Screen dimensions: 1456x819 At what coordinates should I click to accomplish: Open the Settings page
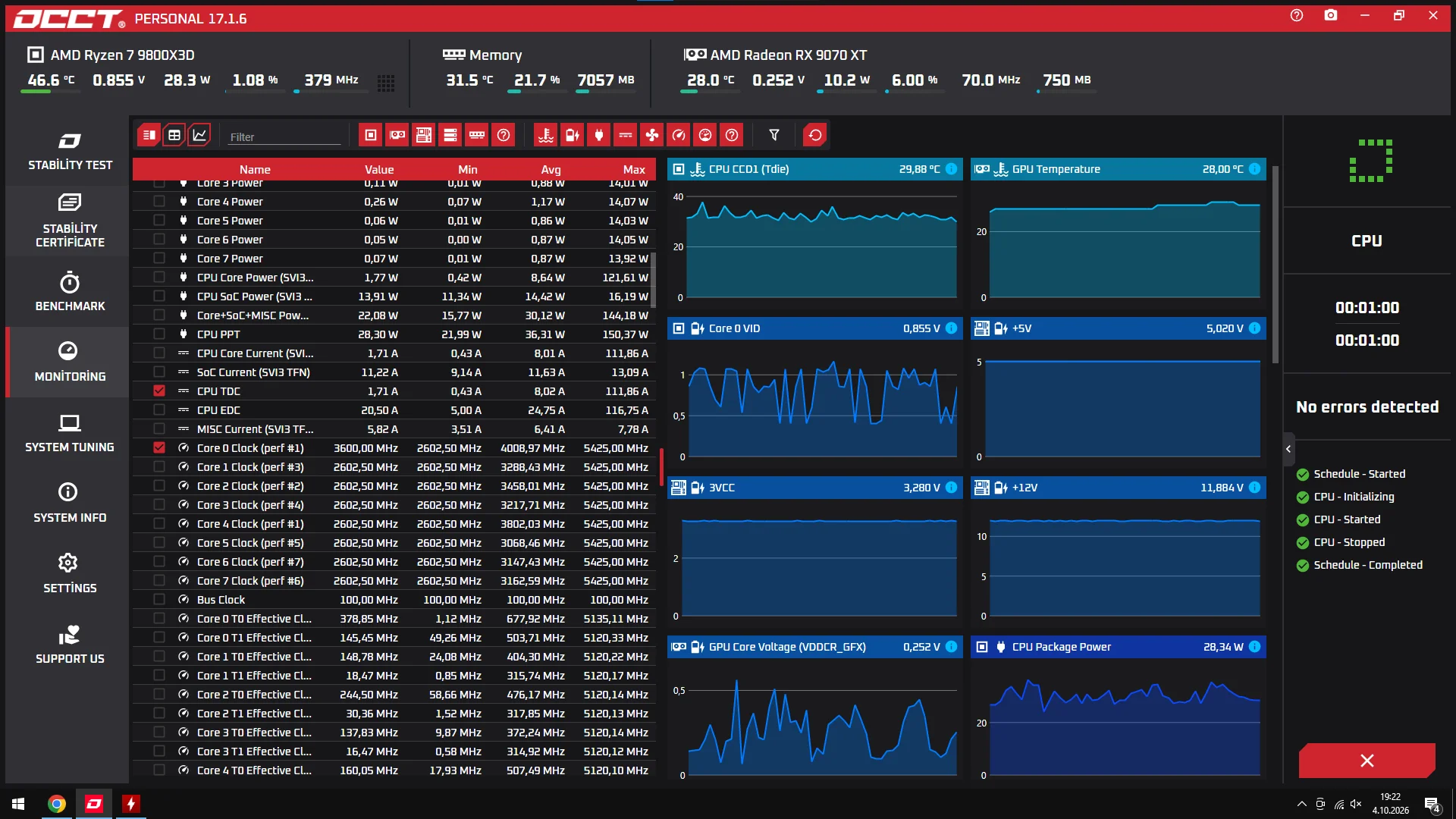70,574
